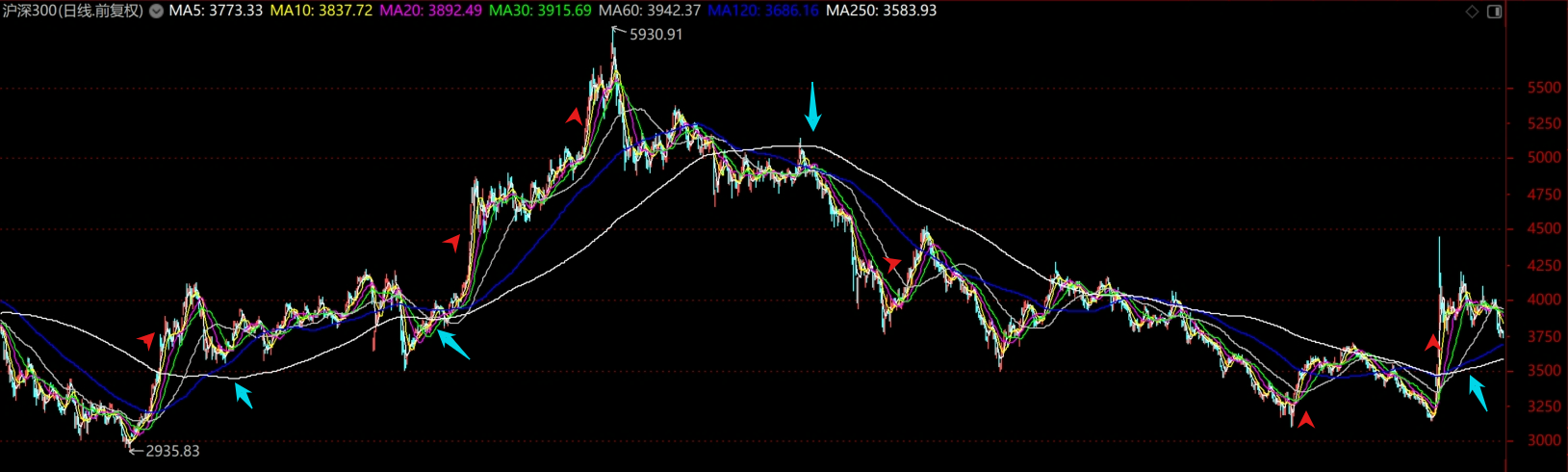Select the MA250 indicator label
Image resolution: width=1568 pixels, height=472 pixels.
(882, 11)
